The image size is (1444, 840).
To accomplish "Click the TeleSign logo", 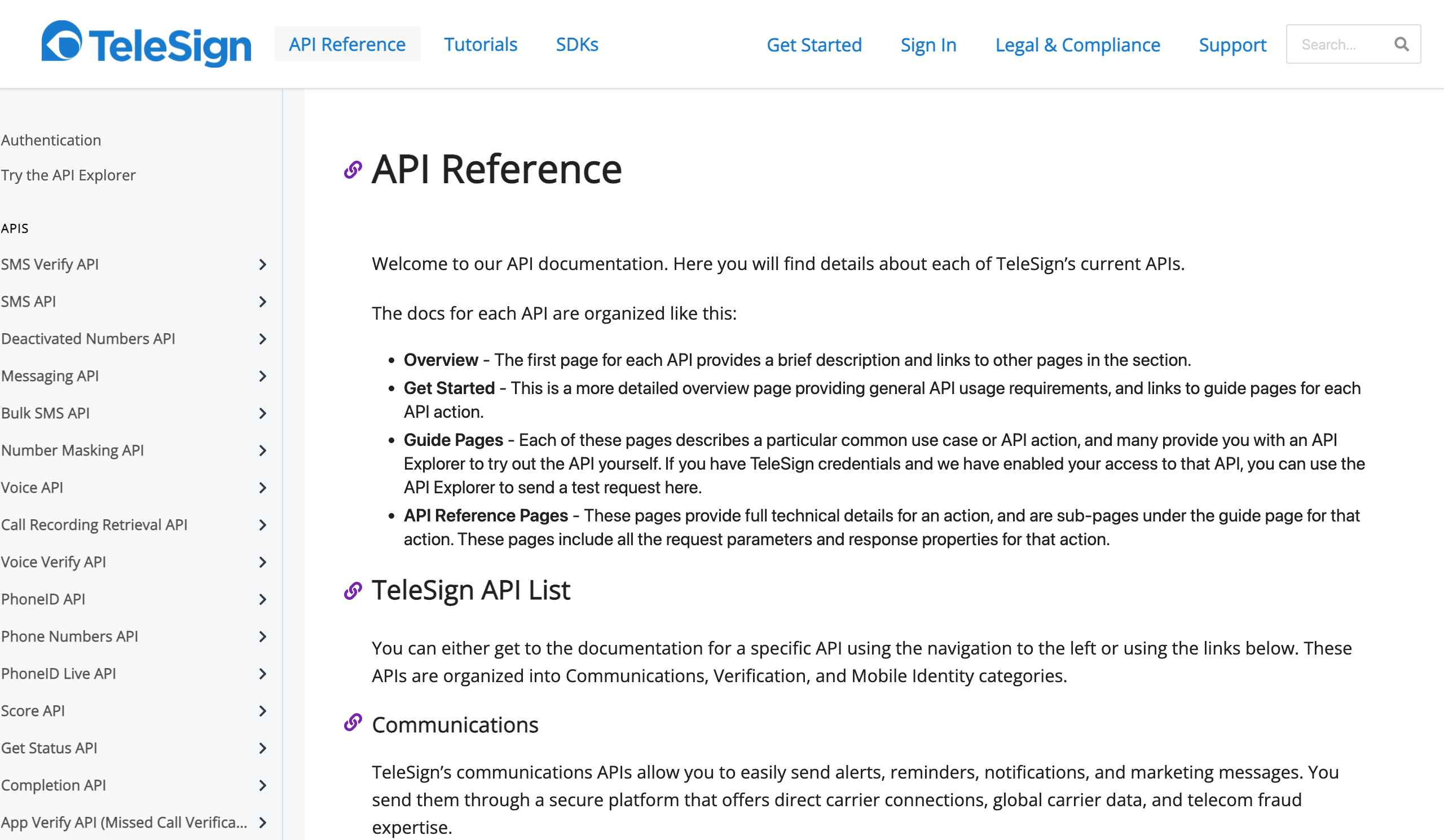I will (x=146, y=43).
